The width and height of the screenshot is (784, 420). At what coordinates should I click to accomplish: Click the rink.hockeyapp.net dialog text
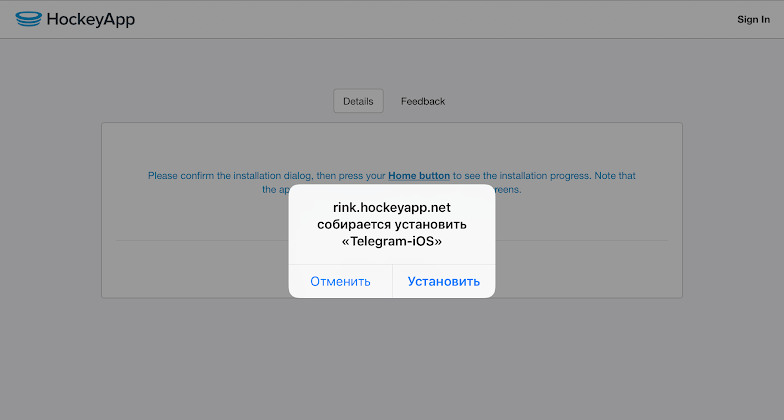[392, 208]
